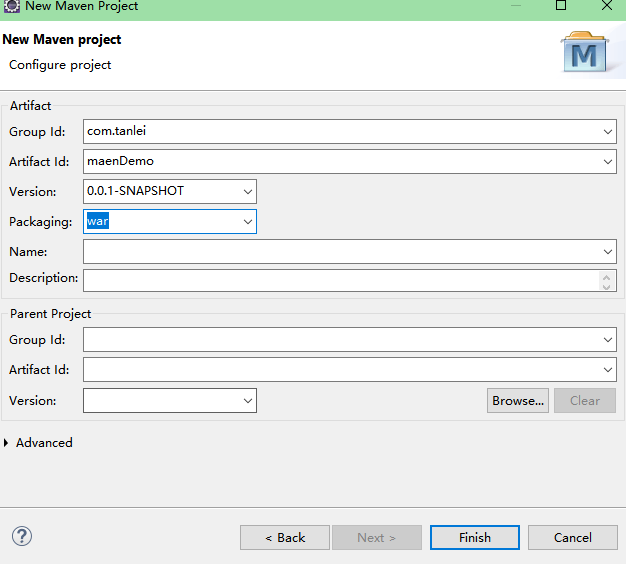The width and height of the screenshot is (626, 564).
Task: Open the Packaging dropdown arrow
Action: [x=248, y=222]
